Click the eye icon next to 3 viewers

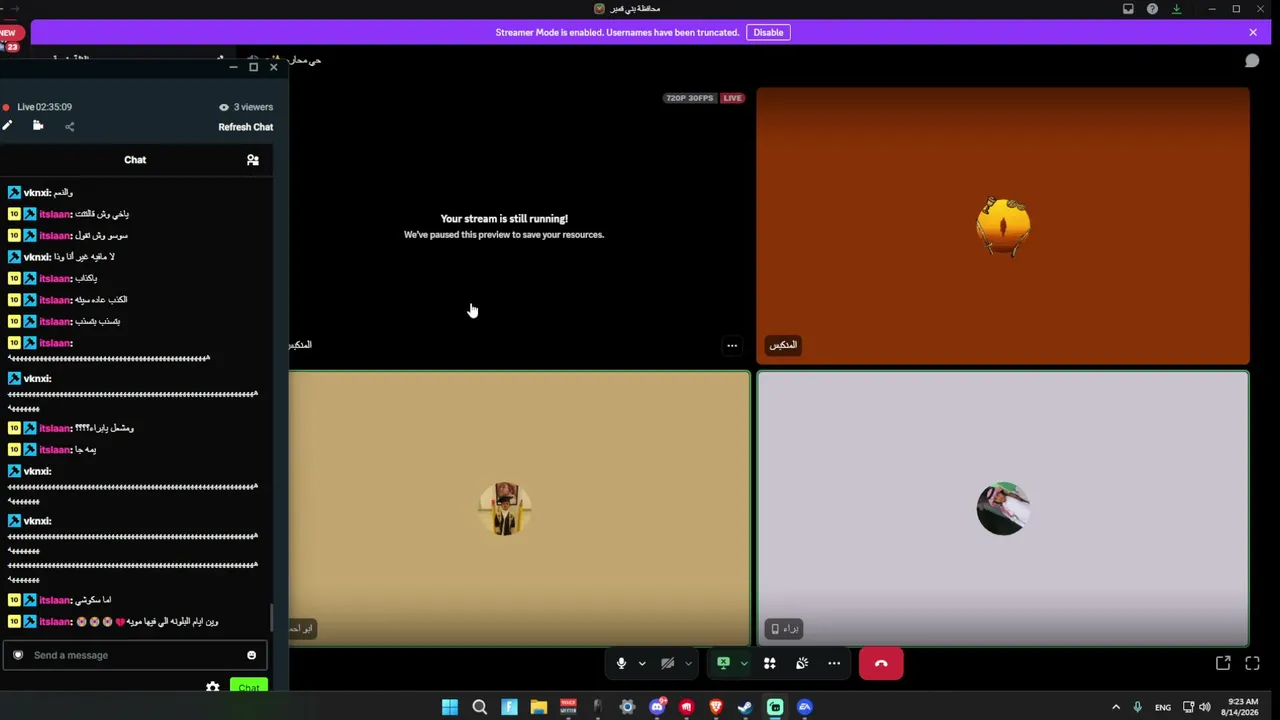pos(224,107)
